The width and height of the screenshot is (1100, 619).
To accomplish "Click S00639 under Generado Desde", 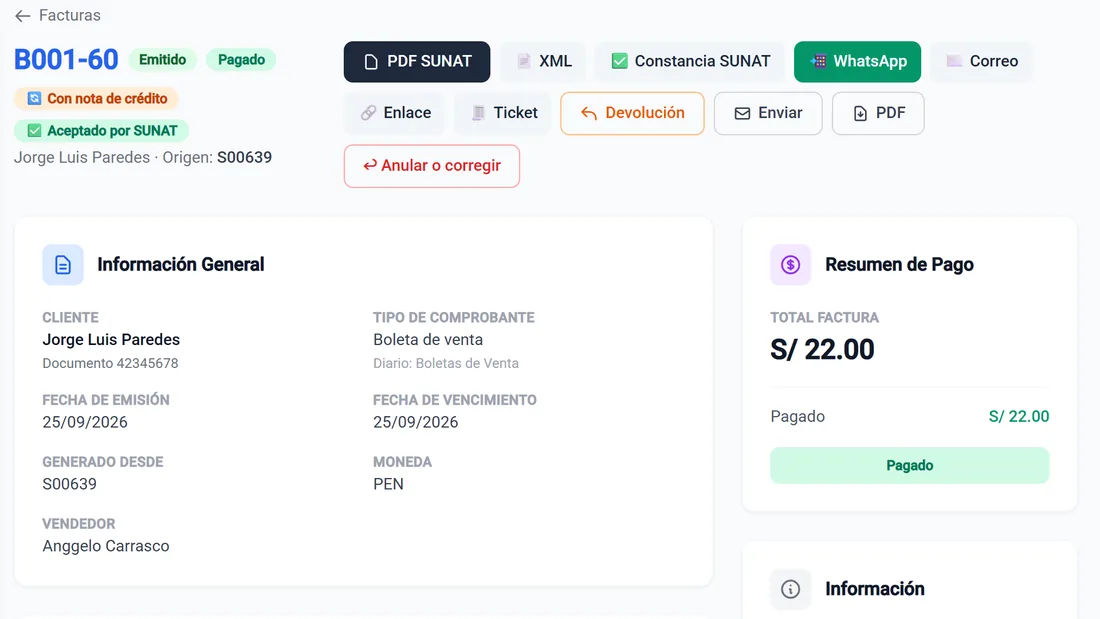I will pos(69,484).
